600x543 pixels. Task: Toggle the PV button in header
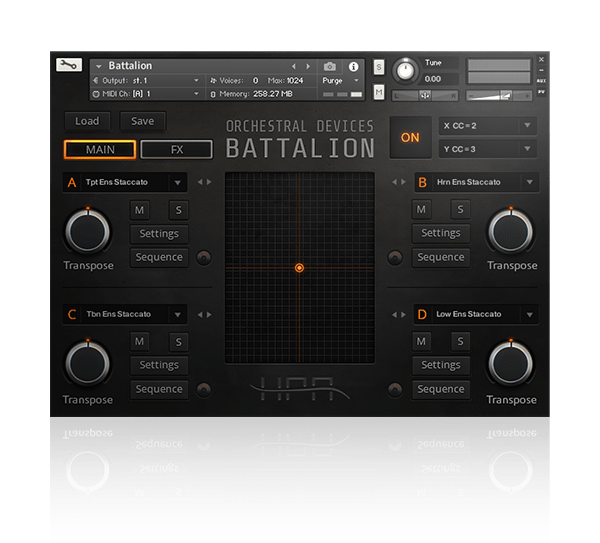coord(541,92)
